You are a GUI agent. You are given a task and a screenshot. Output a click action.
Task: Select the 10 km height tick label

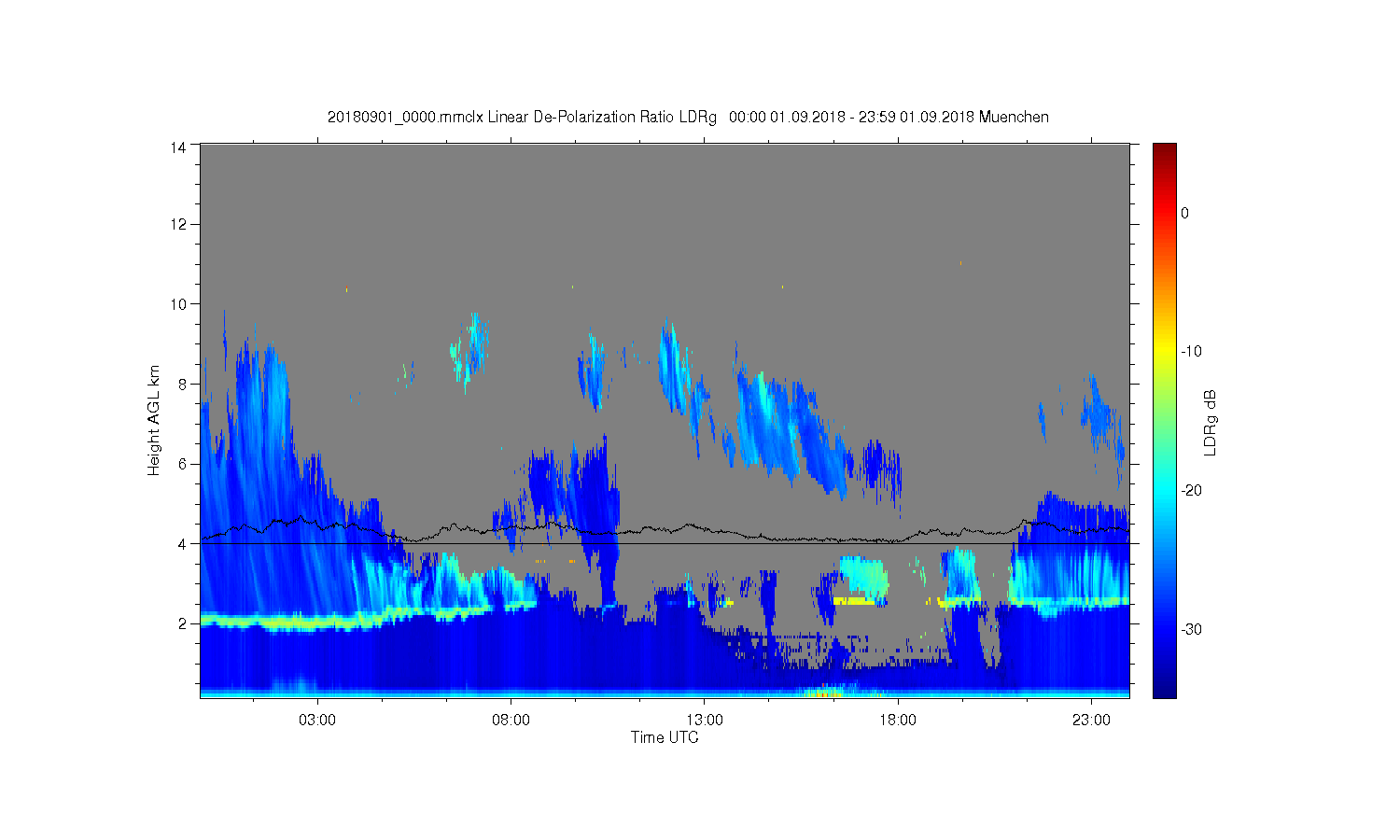(178, 304)
